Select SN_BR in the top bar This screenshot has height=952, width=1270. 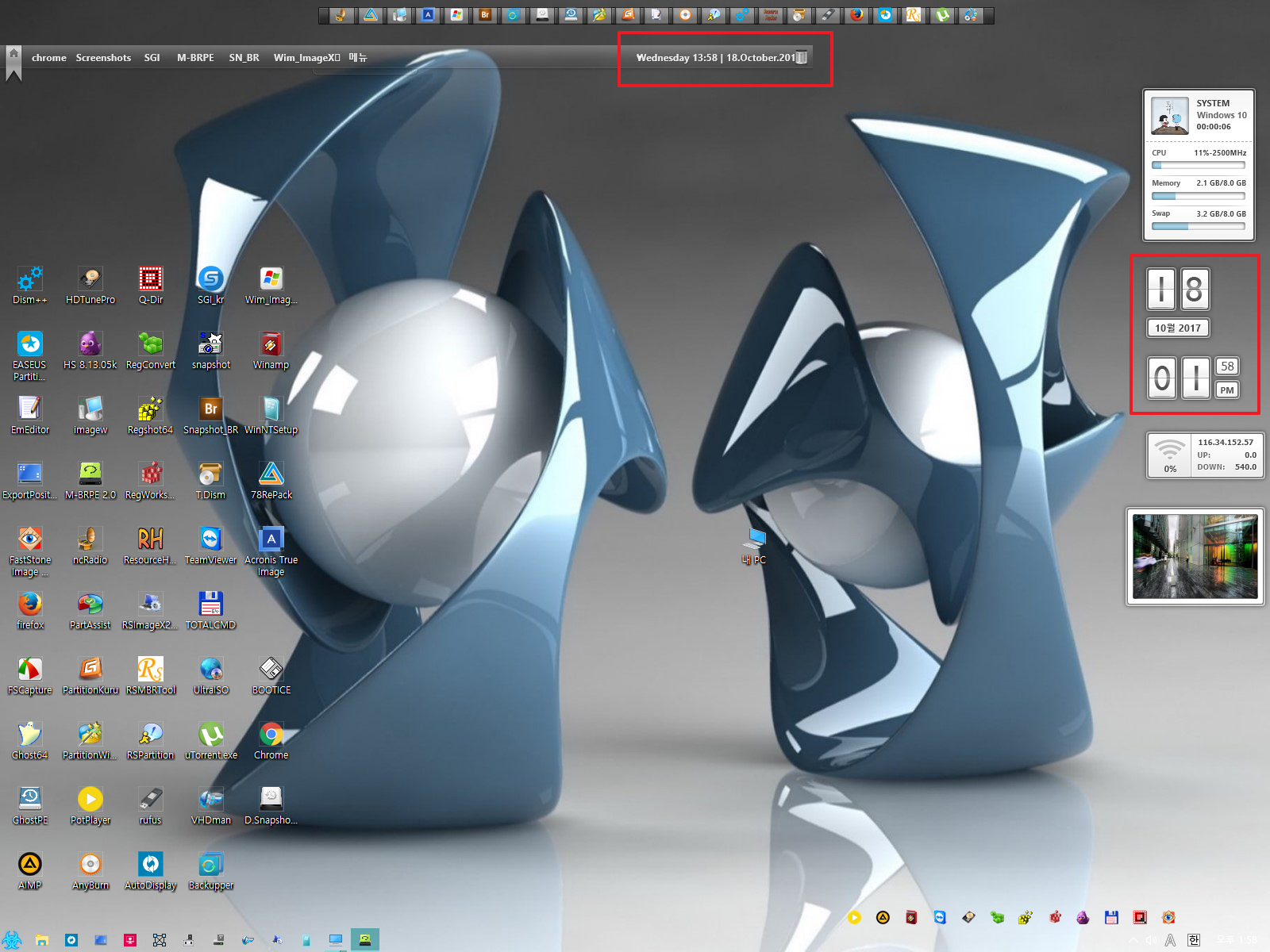(244, 58)
